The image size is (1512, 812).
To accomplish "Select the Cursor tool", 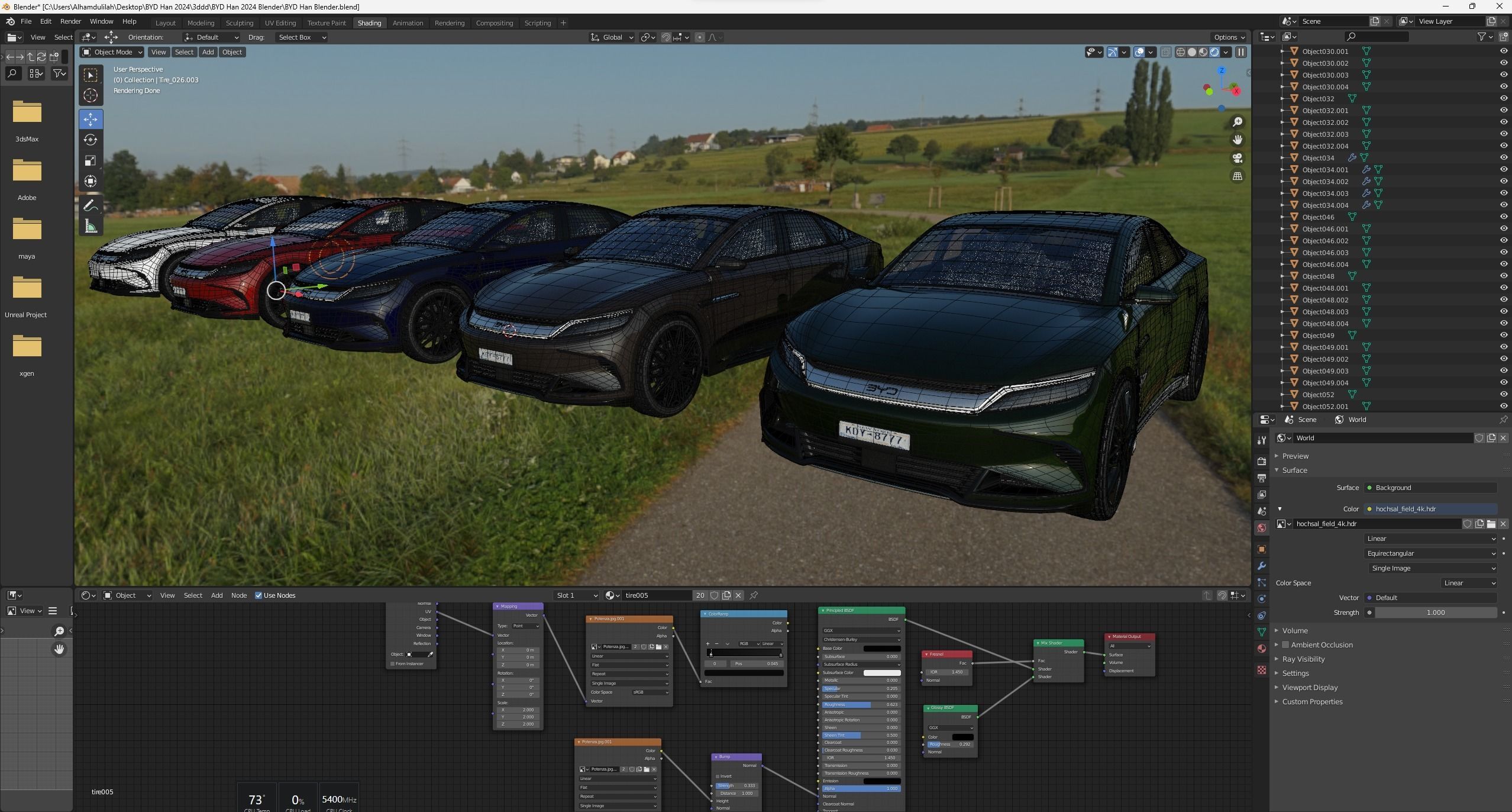I will [x=91, y=95].
